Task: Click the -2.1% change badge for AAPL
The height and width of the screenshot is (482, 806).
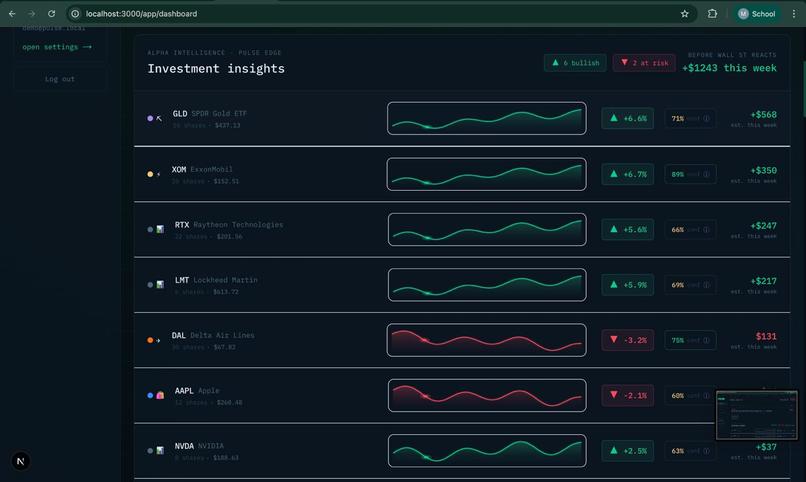Action: tap(628, 395)
